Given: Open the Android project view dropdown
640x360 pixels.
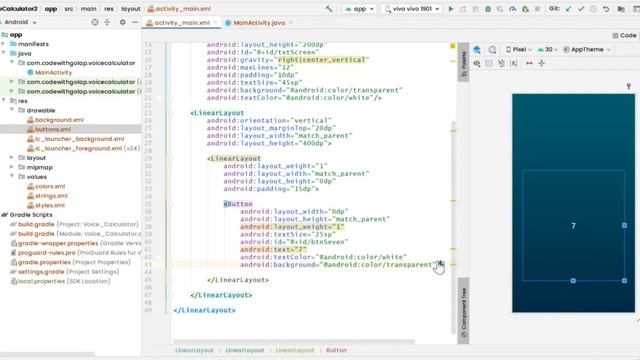Looking at the screenshot, I should (19, 22).
